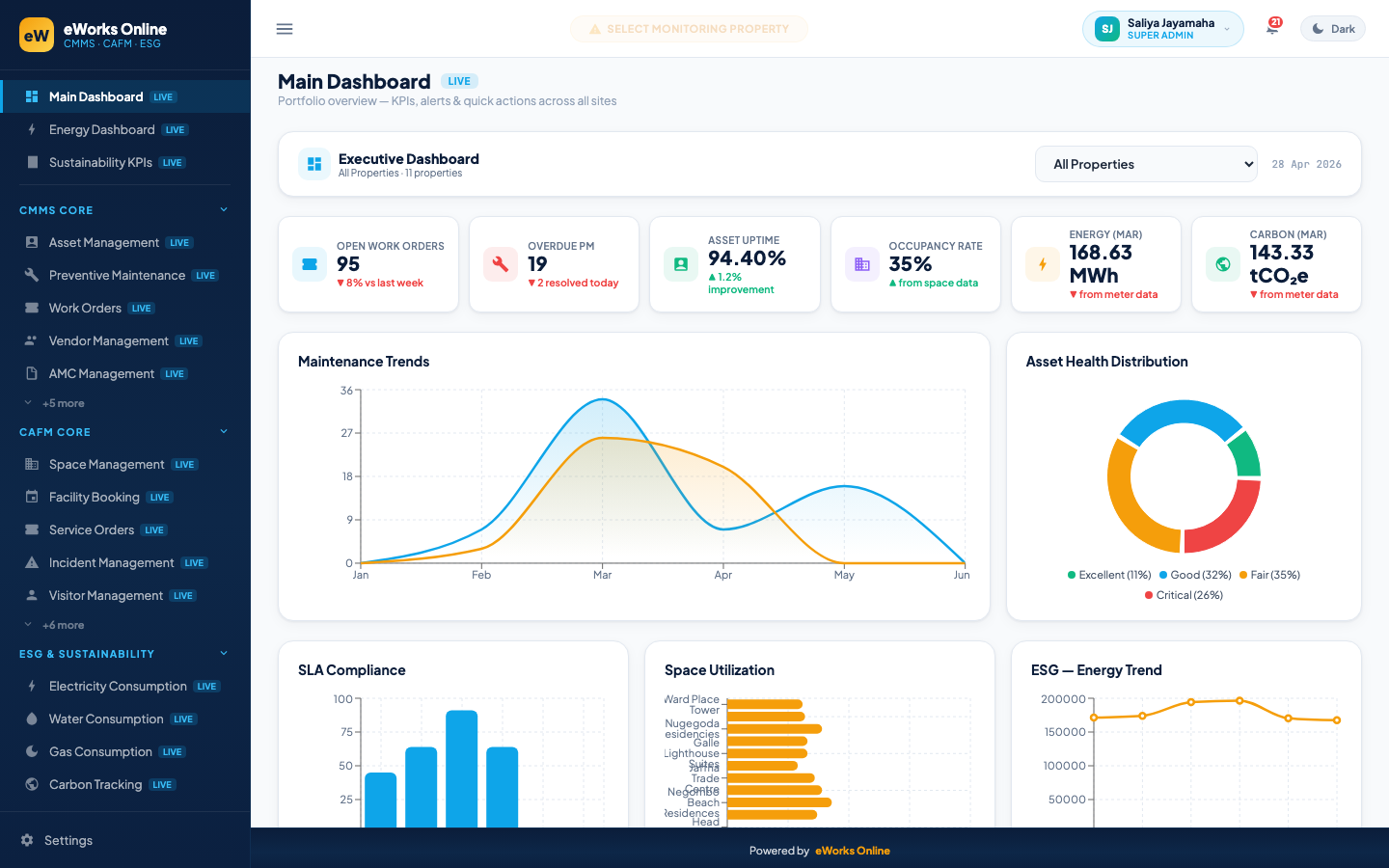Click the Asset Management sidebar icon
This screenshot has width=1389, height=868.
pyautogui.click(x=32, y=242)
